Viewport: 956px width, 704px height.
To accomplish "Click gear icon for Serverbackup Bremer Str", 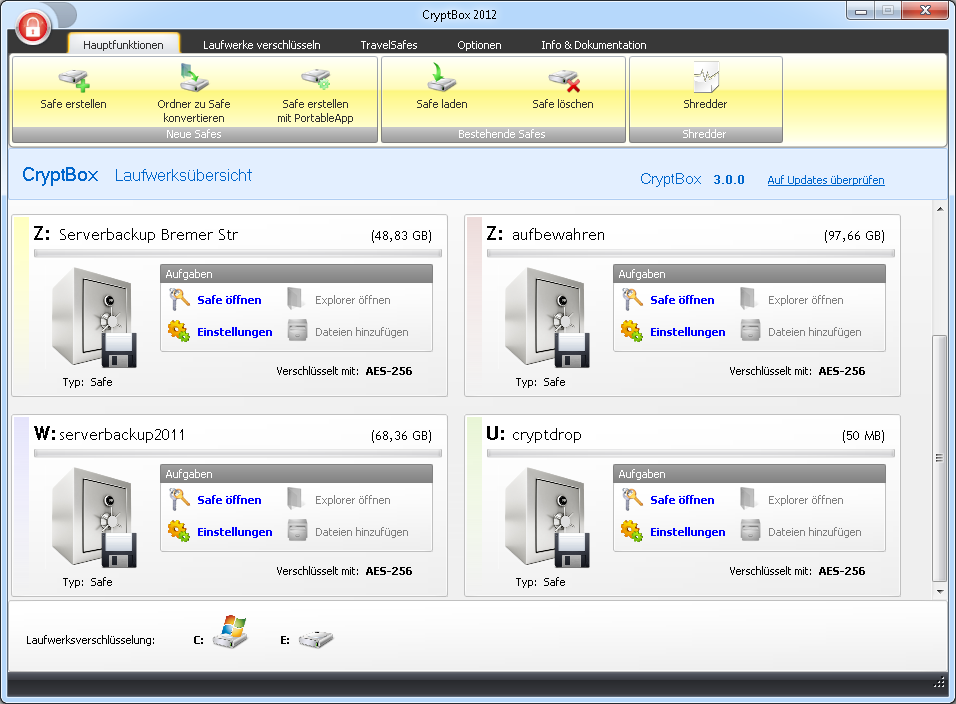I will point(179,331).
